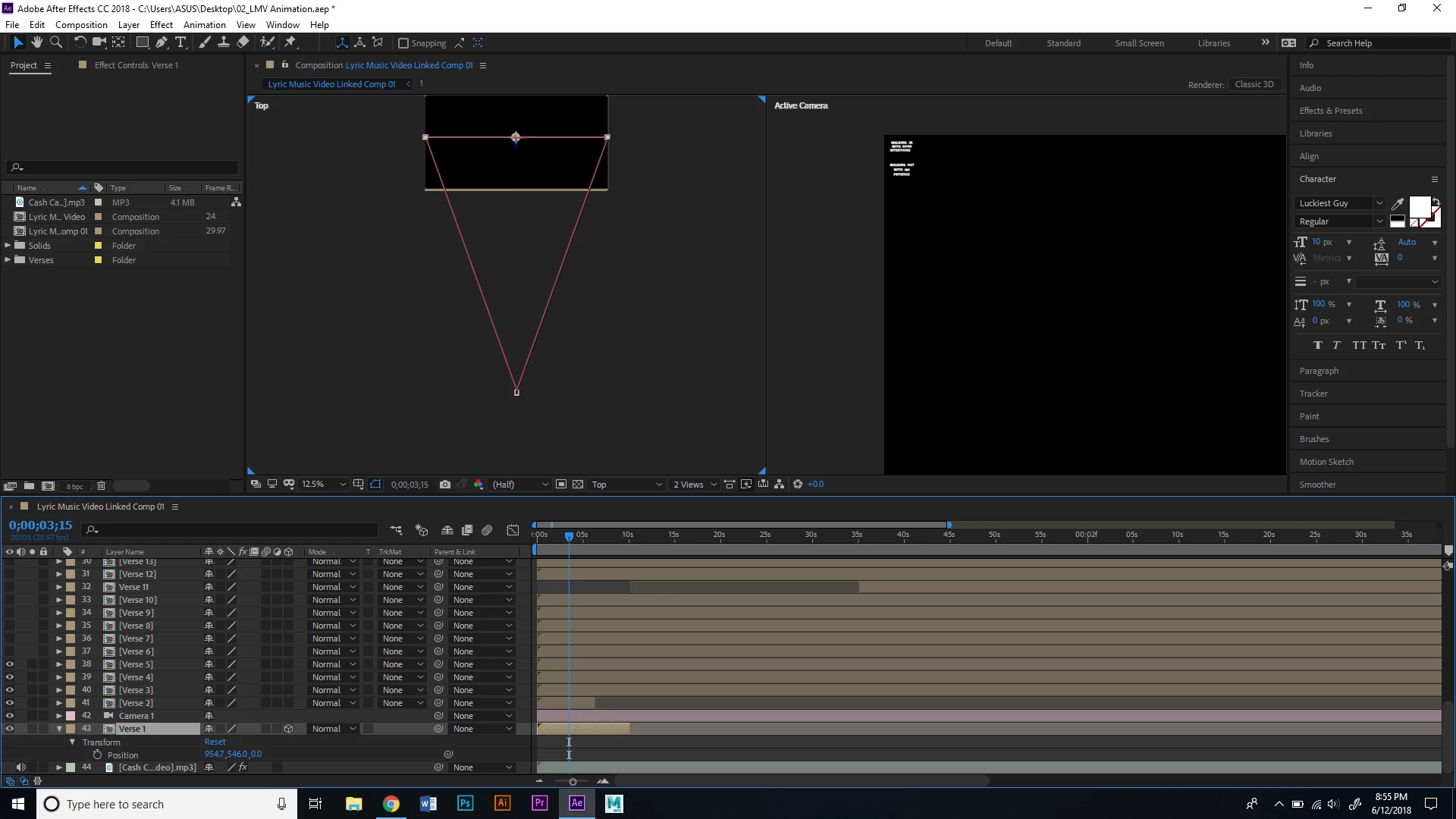Hide the Verse 5 layer eye
This screenshot has width=1456, height=819.
10,664
